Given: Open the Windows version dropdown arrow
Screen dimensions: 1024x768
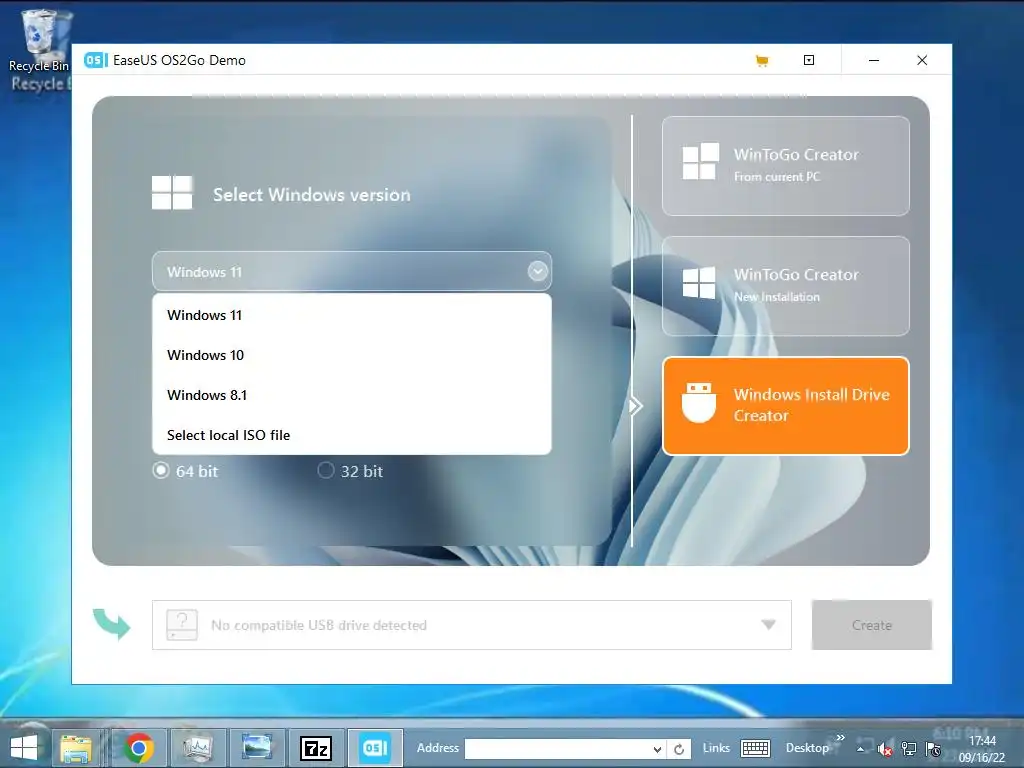Looking at the screenshot, I should (537, 271).
